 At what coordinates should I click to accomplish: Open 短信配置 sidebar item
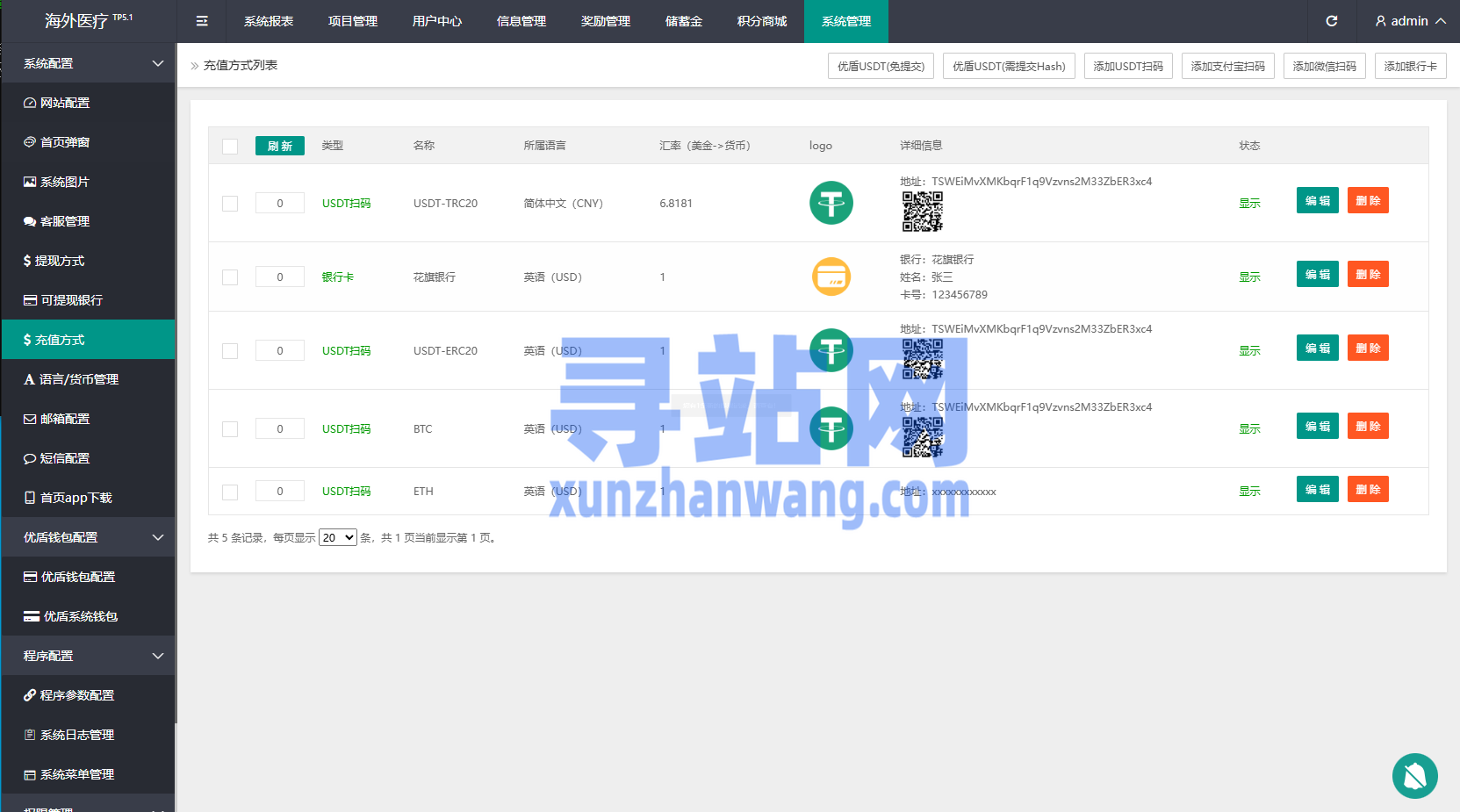[x=88, y=458]
